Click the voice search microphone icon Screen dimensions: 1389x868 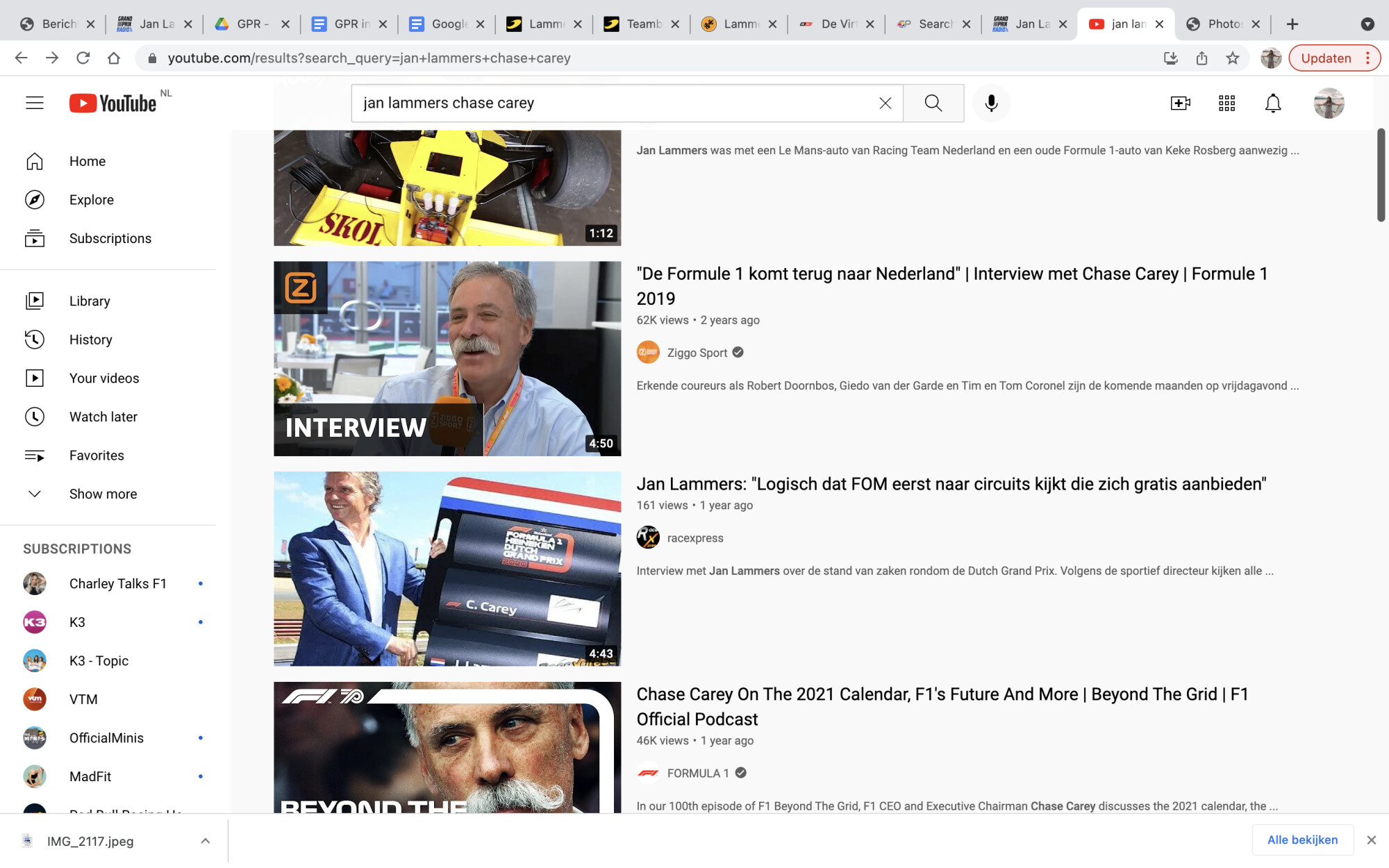click(991, 103)
